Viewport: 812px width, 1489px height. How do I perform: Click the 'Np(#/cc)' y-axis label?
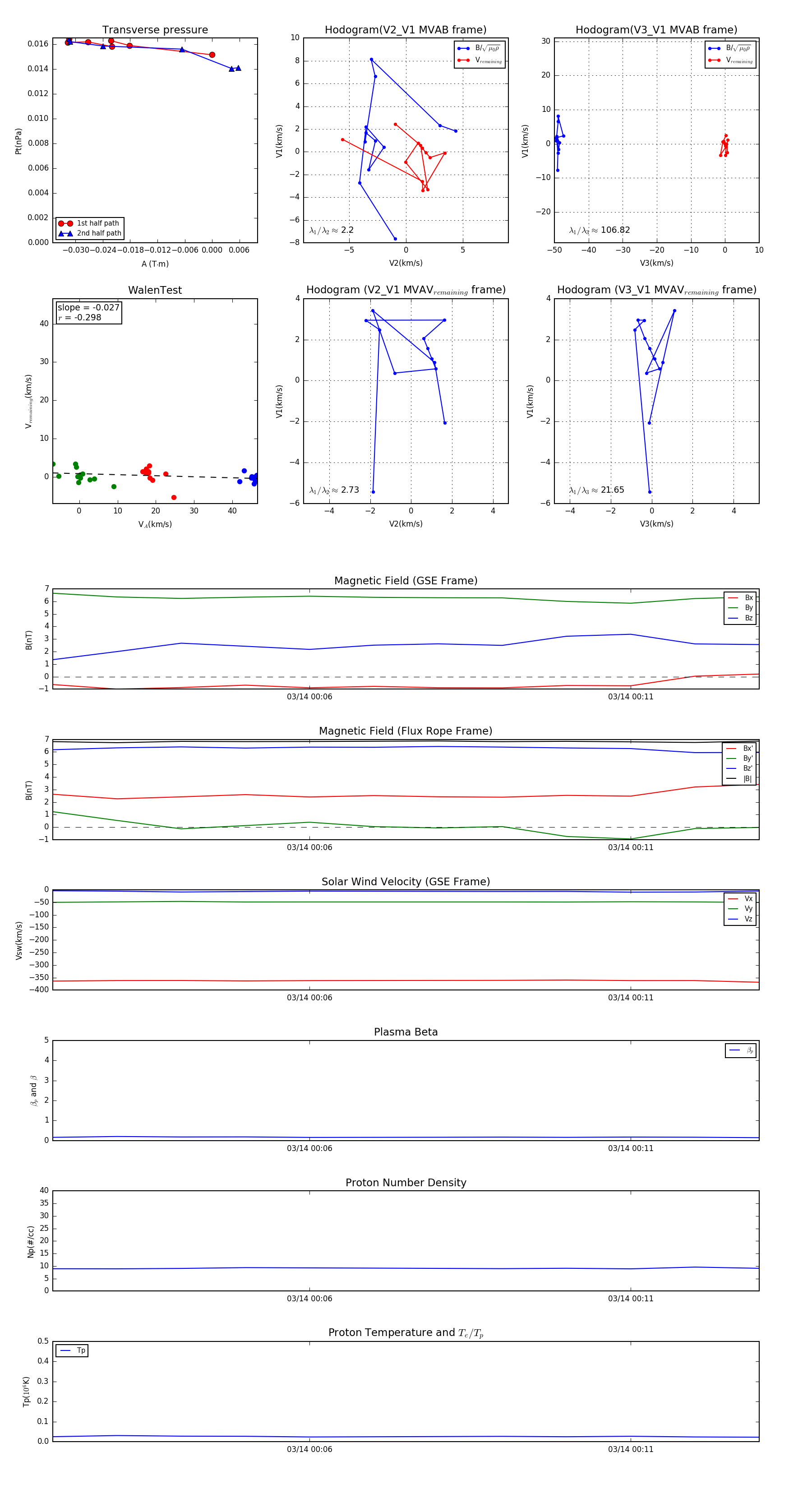pos(31,1242)
